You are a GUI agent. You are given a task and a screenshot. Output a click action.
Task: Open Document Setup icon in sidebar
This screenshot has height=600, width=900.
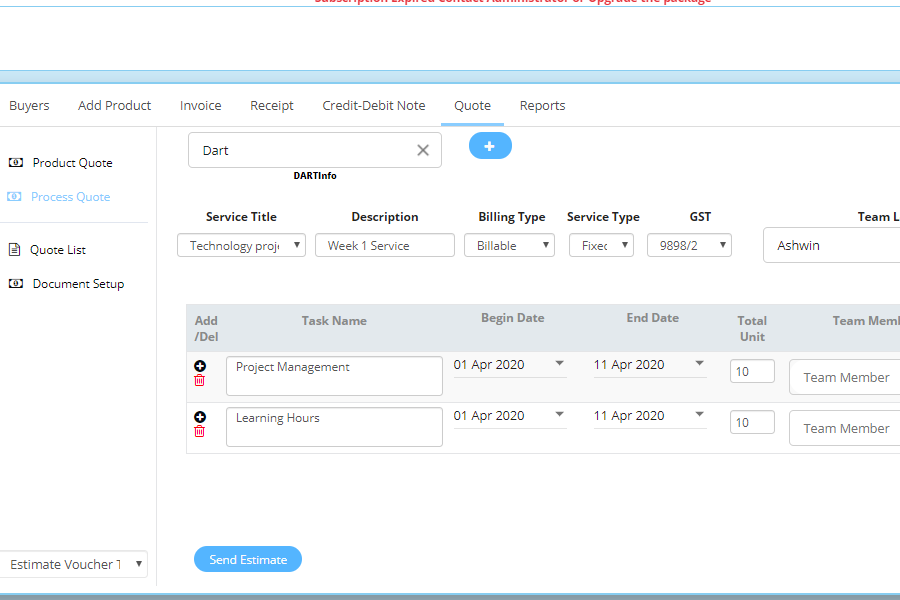(15, 284)
